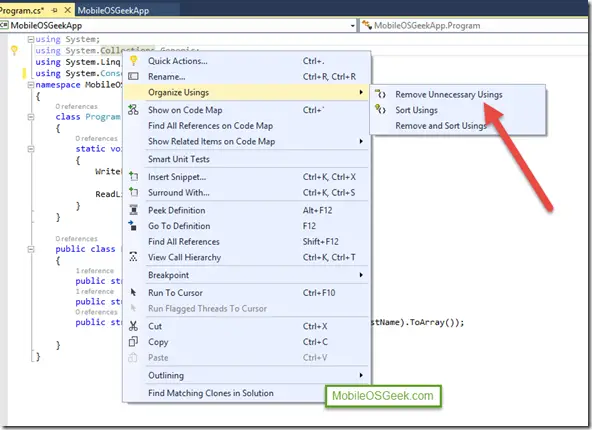This screenshot has height=430, width=592.
Task: Expand the Organize Usings submenu arrow
Action: click(x=361, y=92)
